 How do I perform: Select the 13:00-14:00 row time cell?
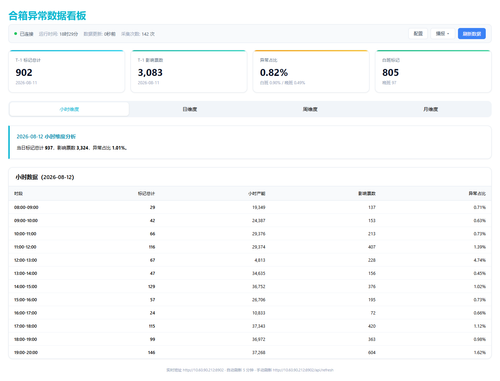[x=25, y=273]
